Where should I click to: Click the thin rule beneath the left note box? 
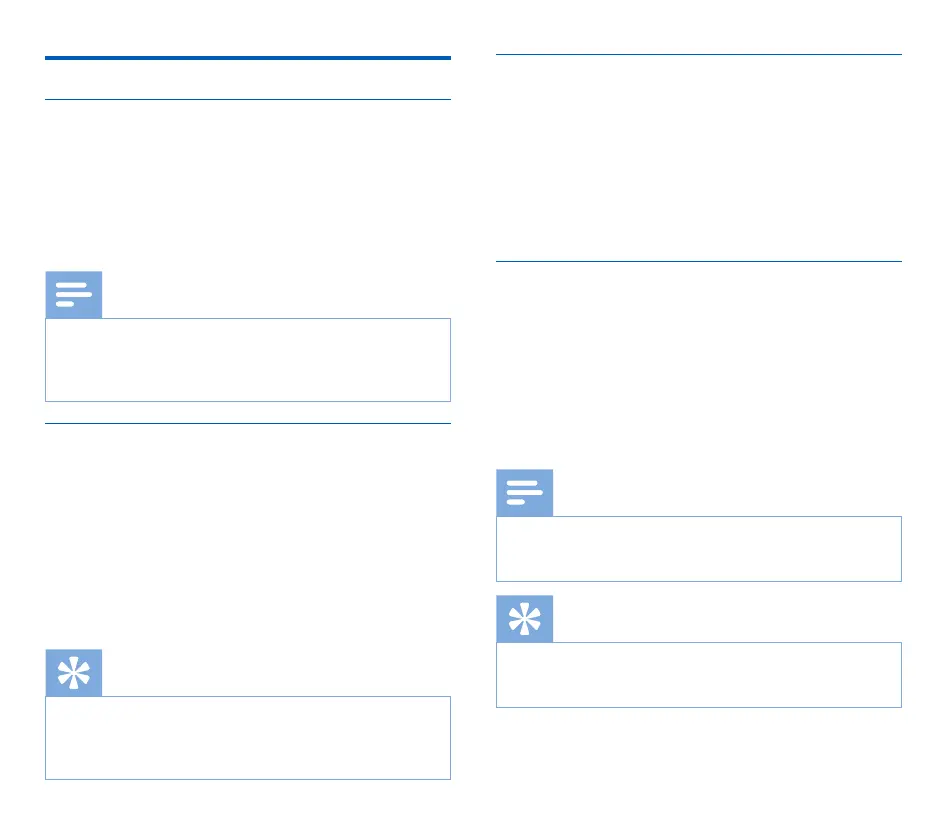(247, 423)
